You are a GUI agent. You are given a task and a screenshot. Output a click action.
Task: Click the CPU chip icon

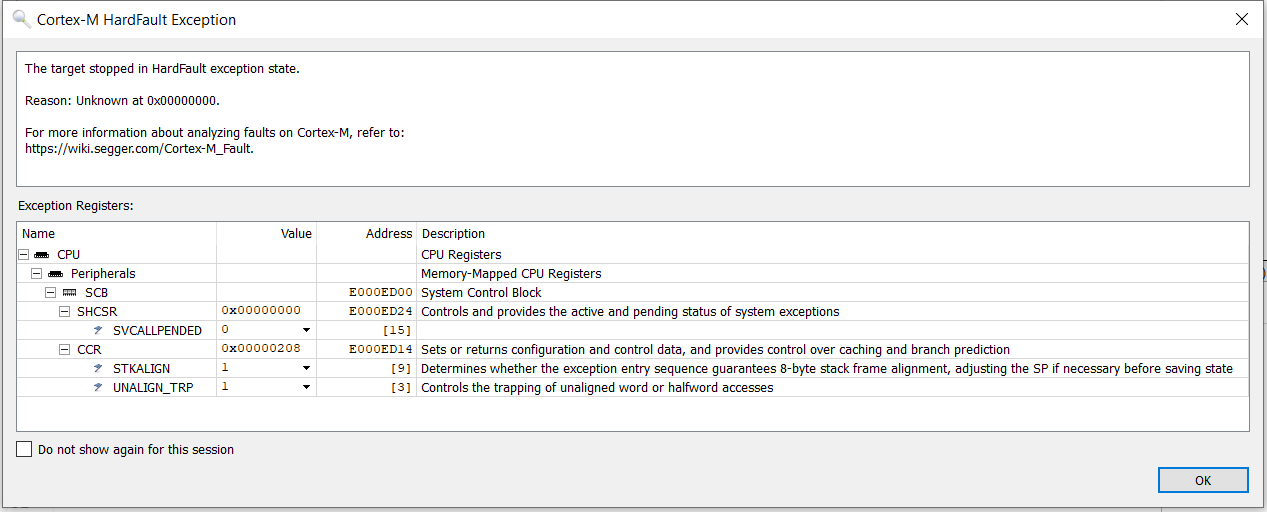coord(42,255)
